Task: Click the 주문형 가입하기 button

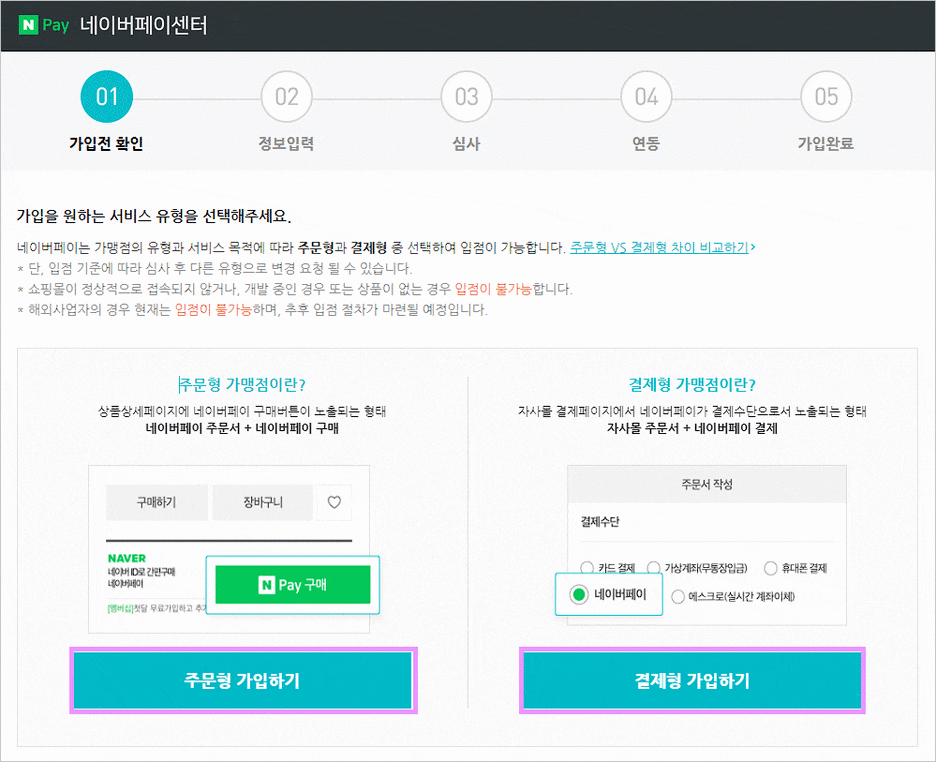Action: point(243,680)
